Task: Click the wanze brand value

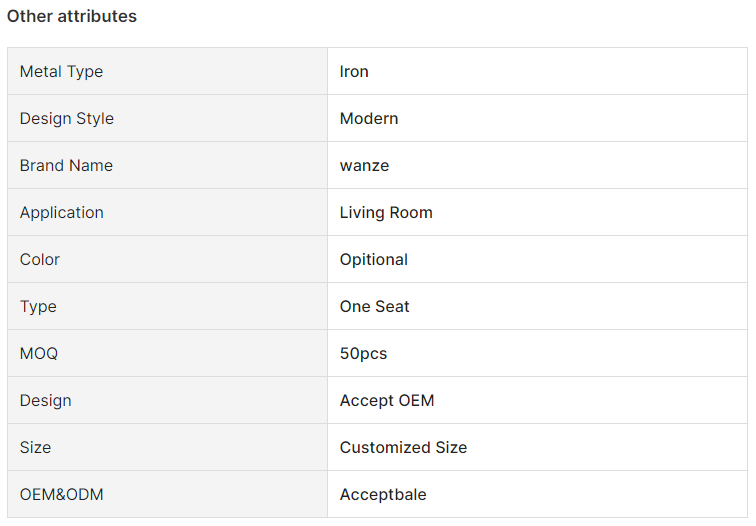Action: 364,166
